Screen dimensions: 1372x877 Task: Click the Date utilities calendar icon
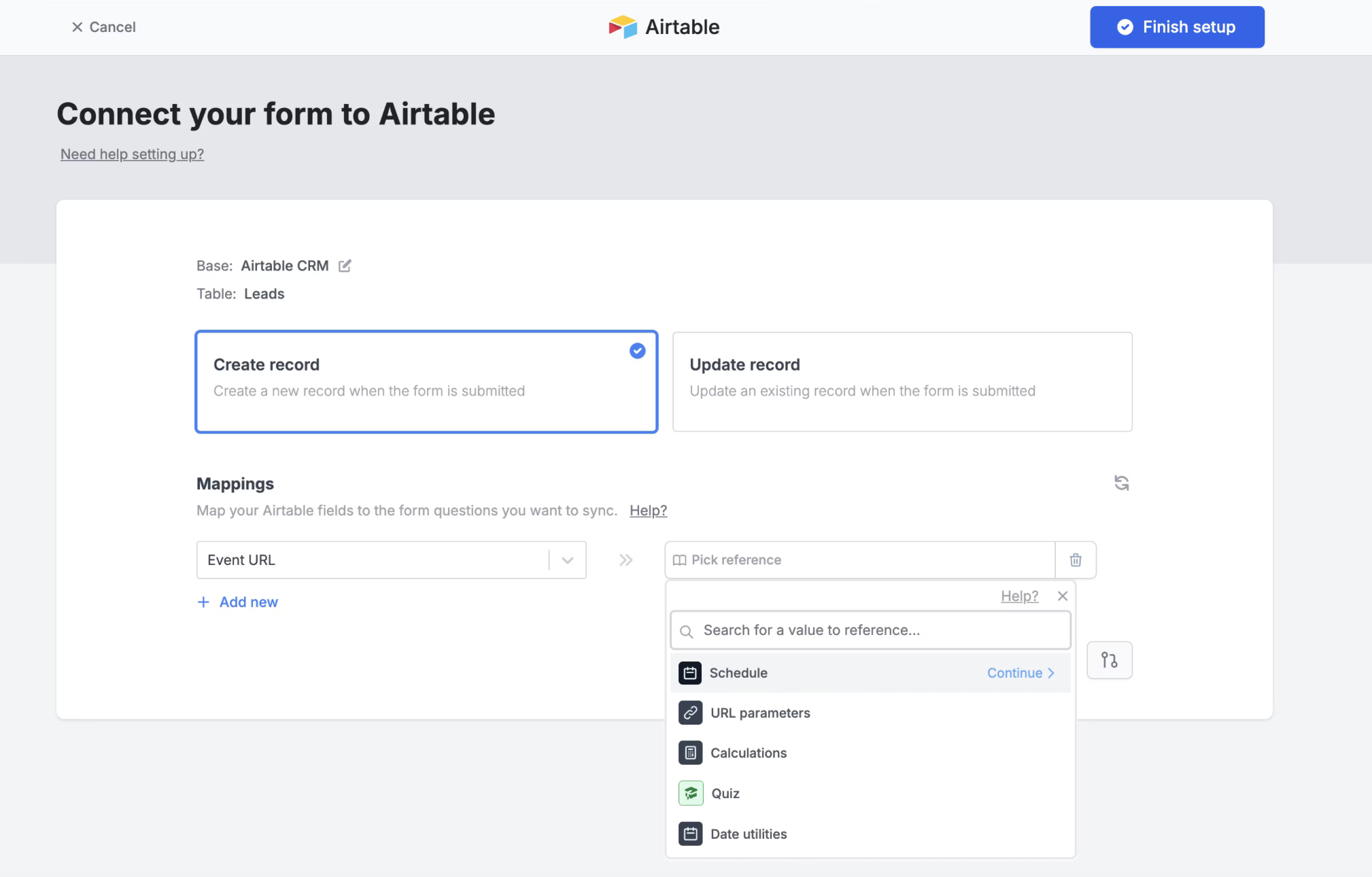[690, 833]
